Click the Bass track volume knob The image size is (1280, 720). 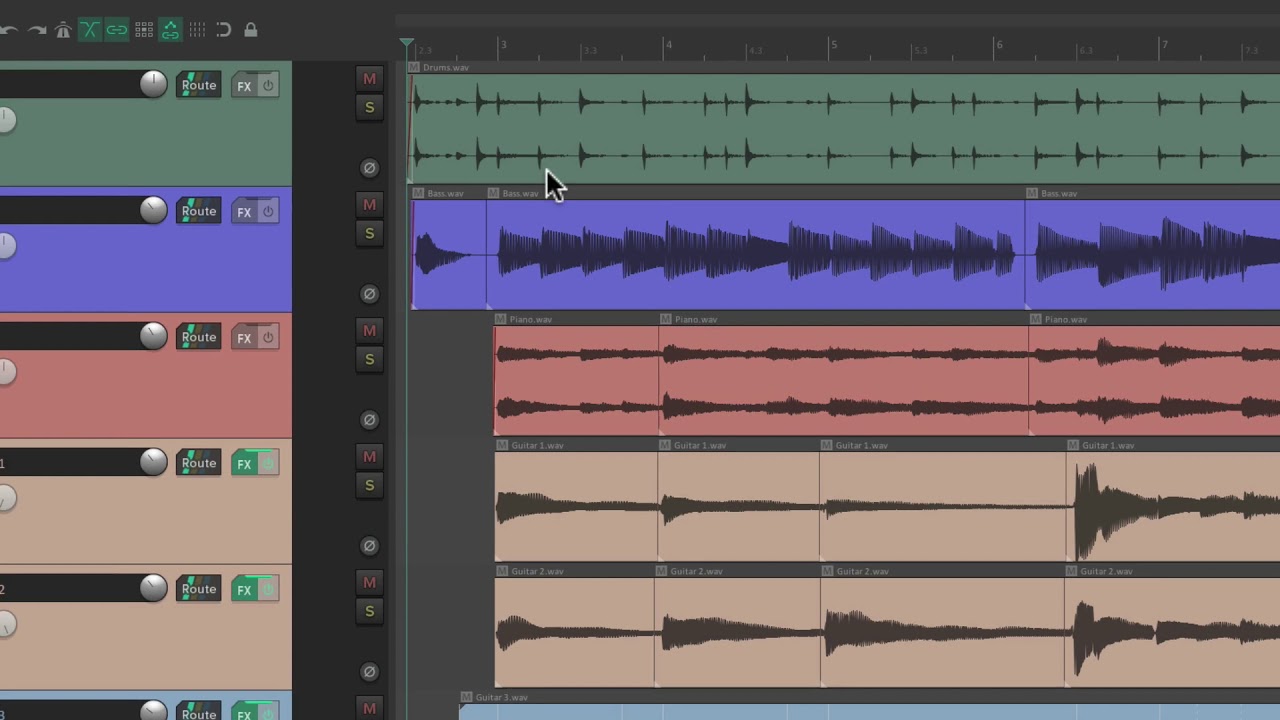[153, 210]
